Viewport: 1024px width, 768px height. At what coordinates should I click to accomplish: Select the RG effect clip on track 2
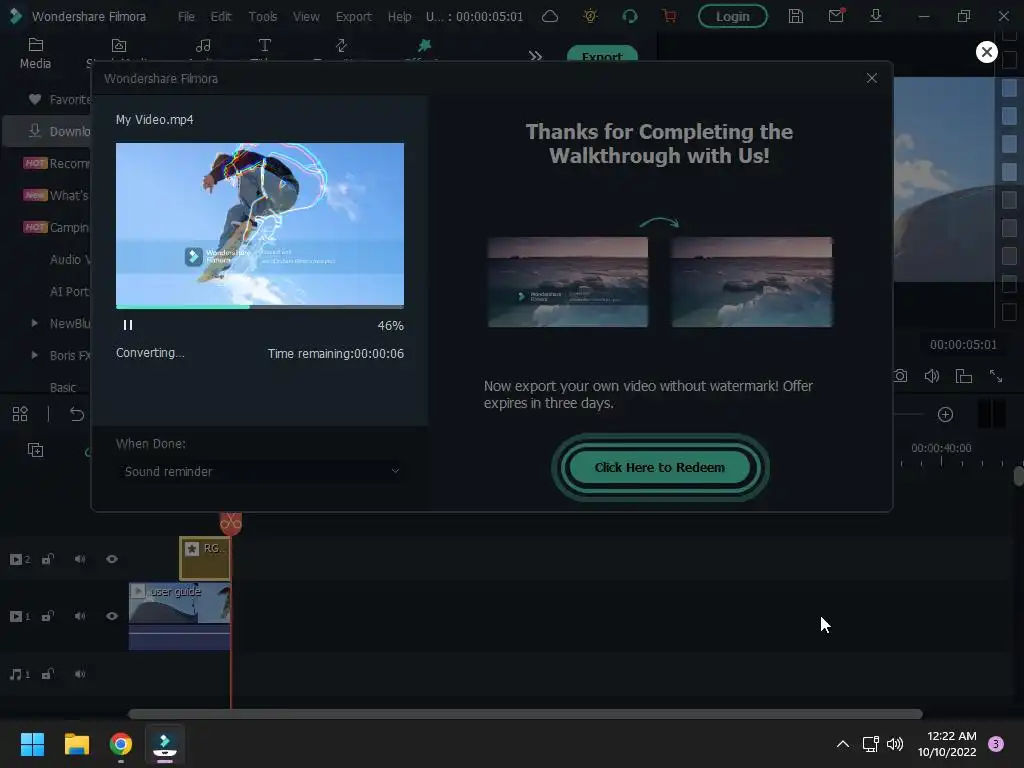(x=204, y=558)
